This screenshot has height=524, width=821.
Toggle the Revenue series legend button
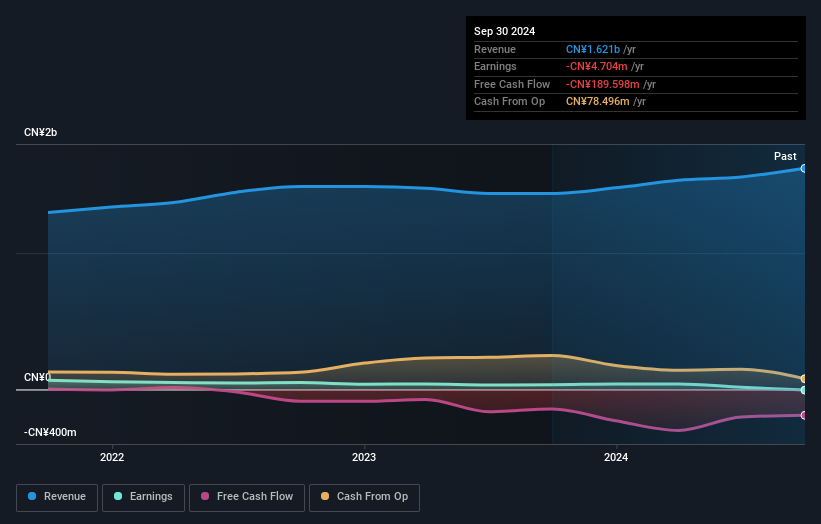point(57,497)
